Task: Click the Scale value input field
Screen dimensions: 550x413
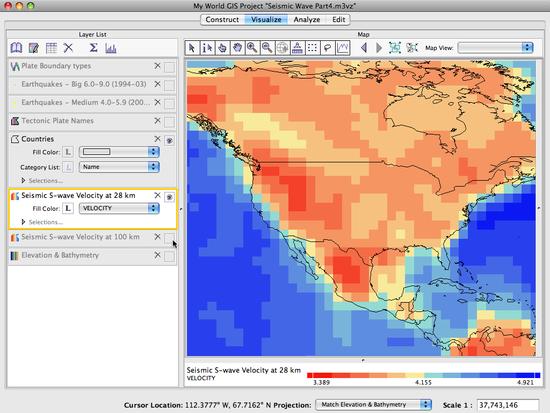Action: [x=508, y=405]
